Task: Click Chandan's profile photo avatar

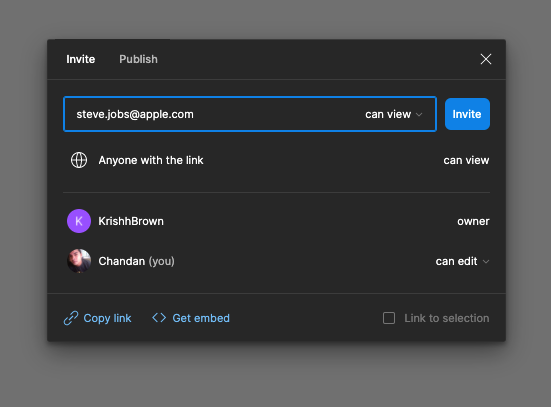Action: (x=79, y=261)
